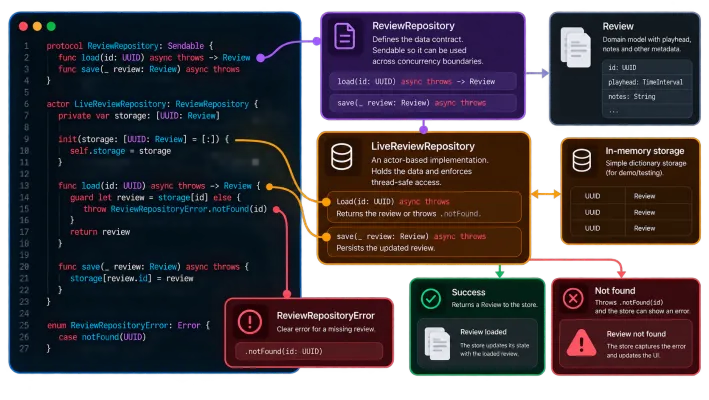709x400 pixels.
Task: Click the stacked pages icon in the Review card
Action: pos(576,47)
